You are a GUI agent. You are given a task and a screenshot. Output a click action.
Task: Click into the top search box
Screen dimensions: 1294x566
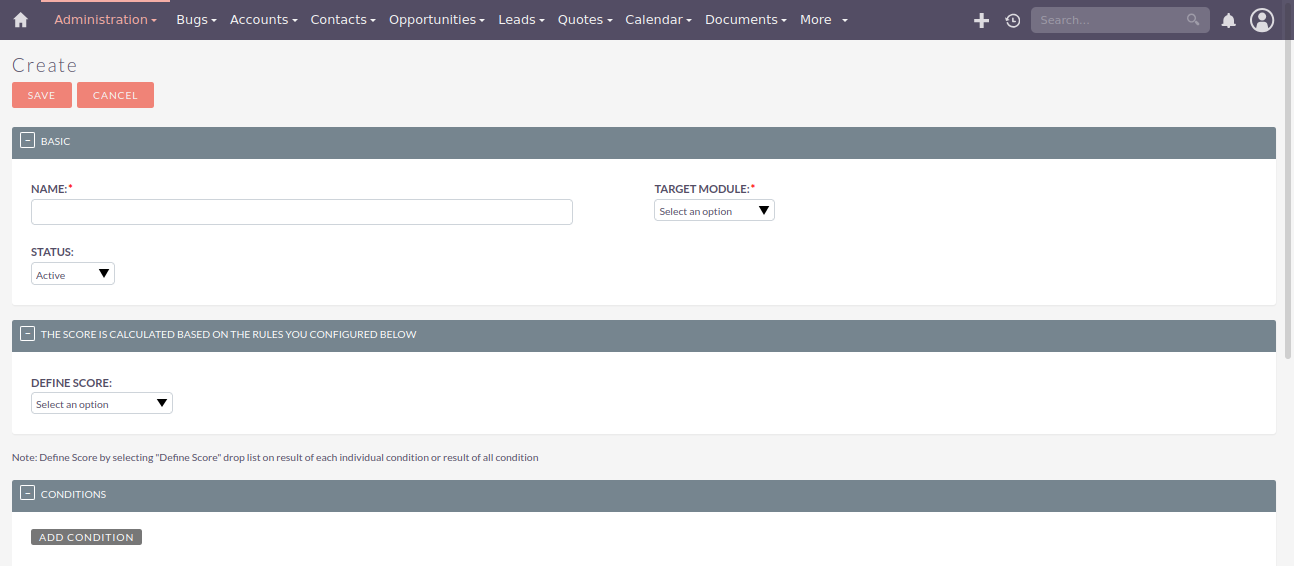(x=1120, y=20)
